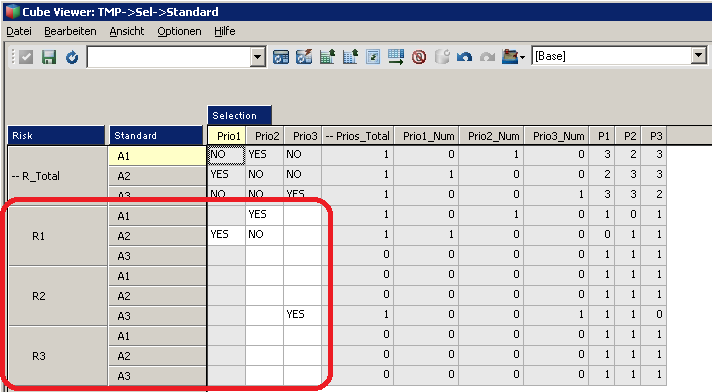
Task: Select the R3 risk row header
Action: coord(58,356)
